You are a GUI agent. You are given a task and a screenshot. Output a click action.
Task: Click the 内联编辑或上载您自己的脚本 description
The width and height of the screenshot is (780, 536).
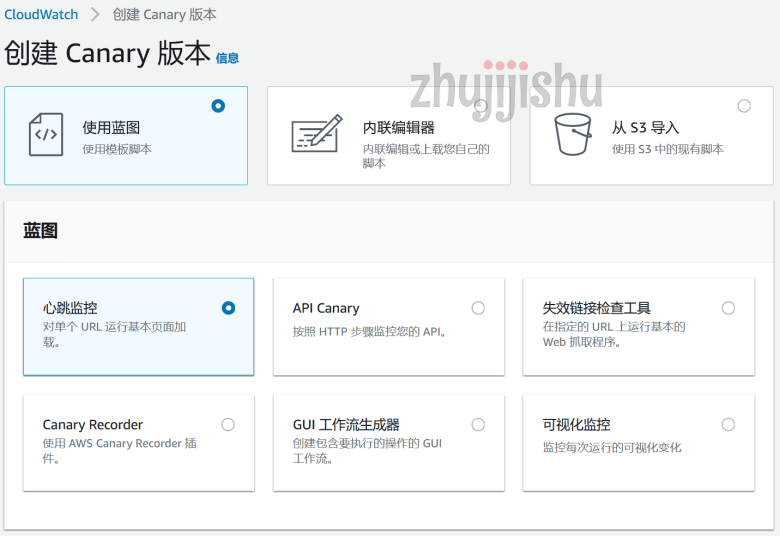426,156
